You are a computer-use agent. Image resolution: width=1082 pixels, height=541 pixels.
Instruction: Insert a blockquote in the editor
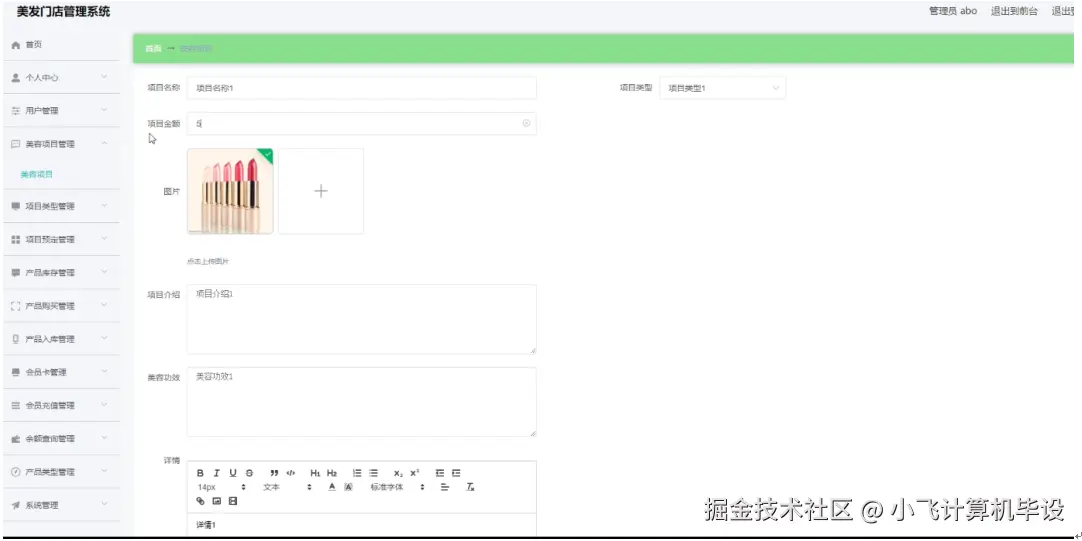274,473
